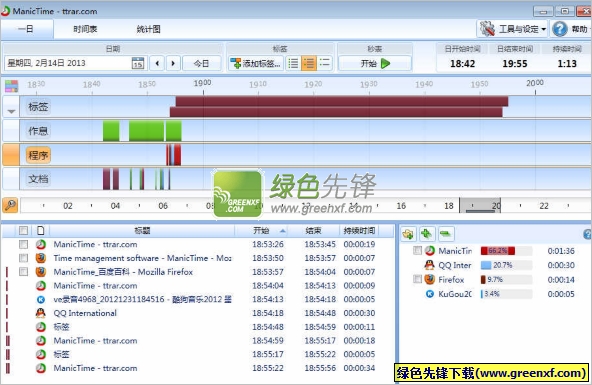Viewport: 592px width, 385px height.
Task: Select the QQ International list entry
Action: [196, 313]
